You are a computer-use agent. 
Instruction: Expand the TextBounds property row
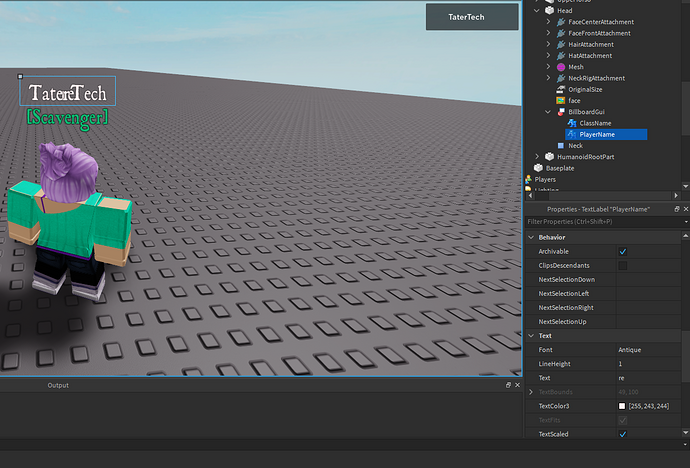coord(531,392)
